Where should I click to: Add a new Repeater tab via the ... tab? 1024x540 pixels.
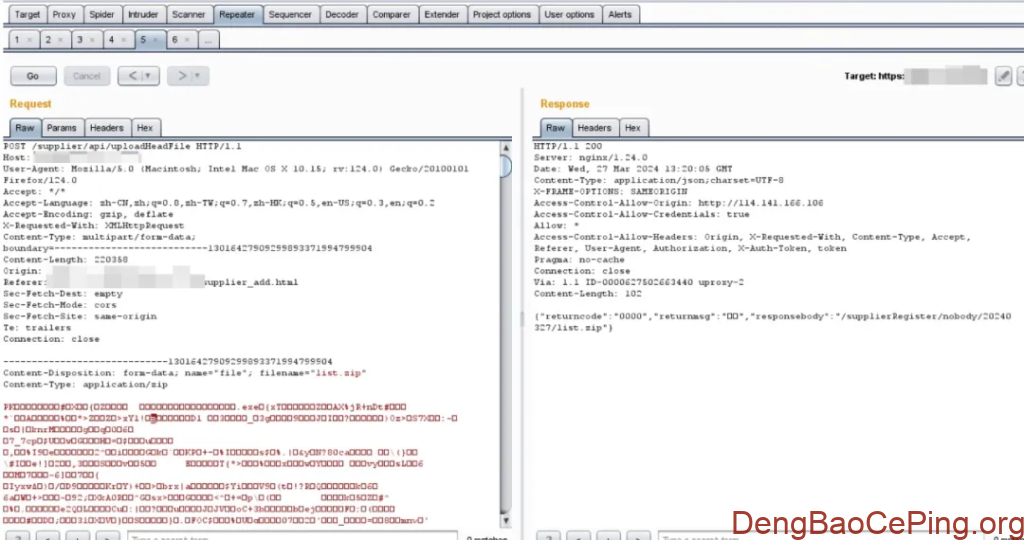208,40
